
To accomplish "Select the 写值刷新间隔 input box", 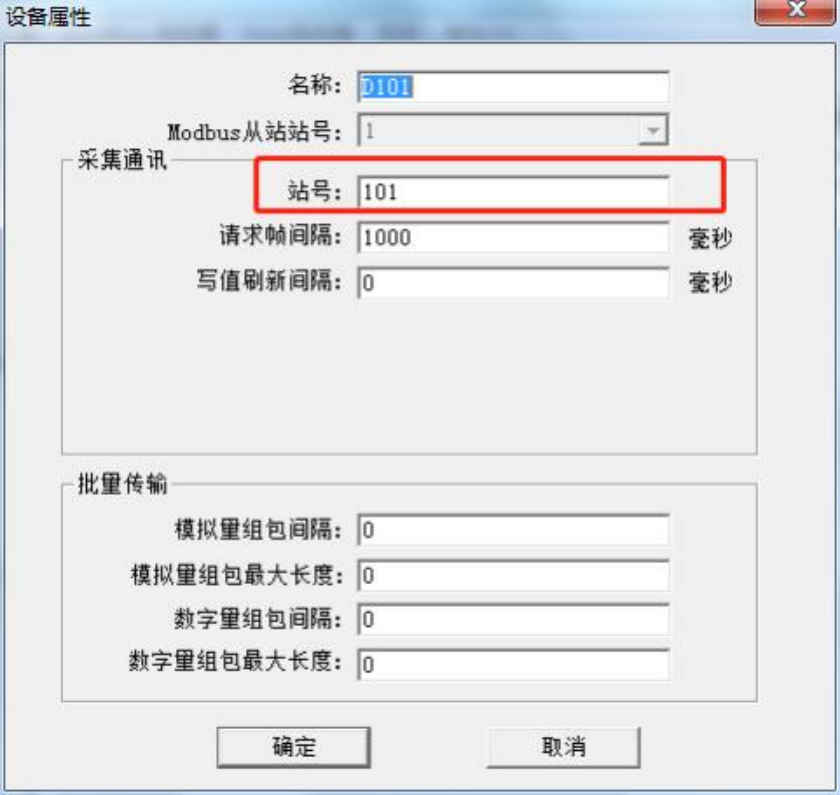I will point(513,282).
